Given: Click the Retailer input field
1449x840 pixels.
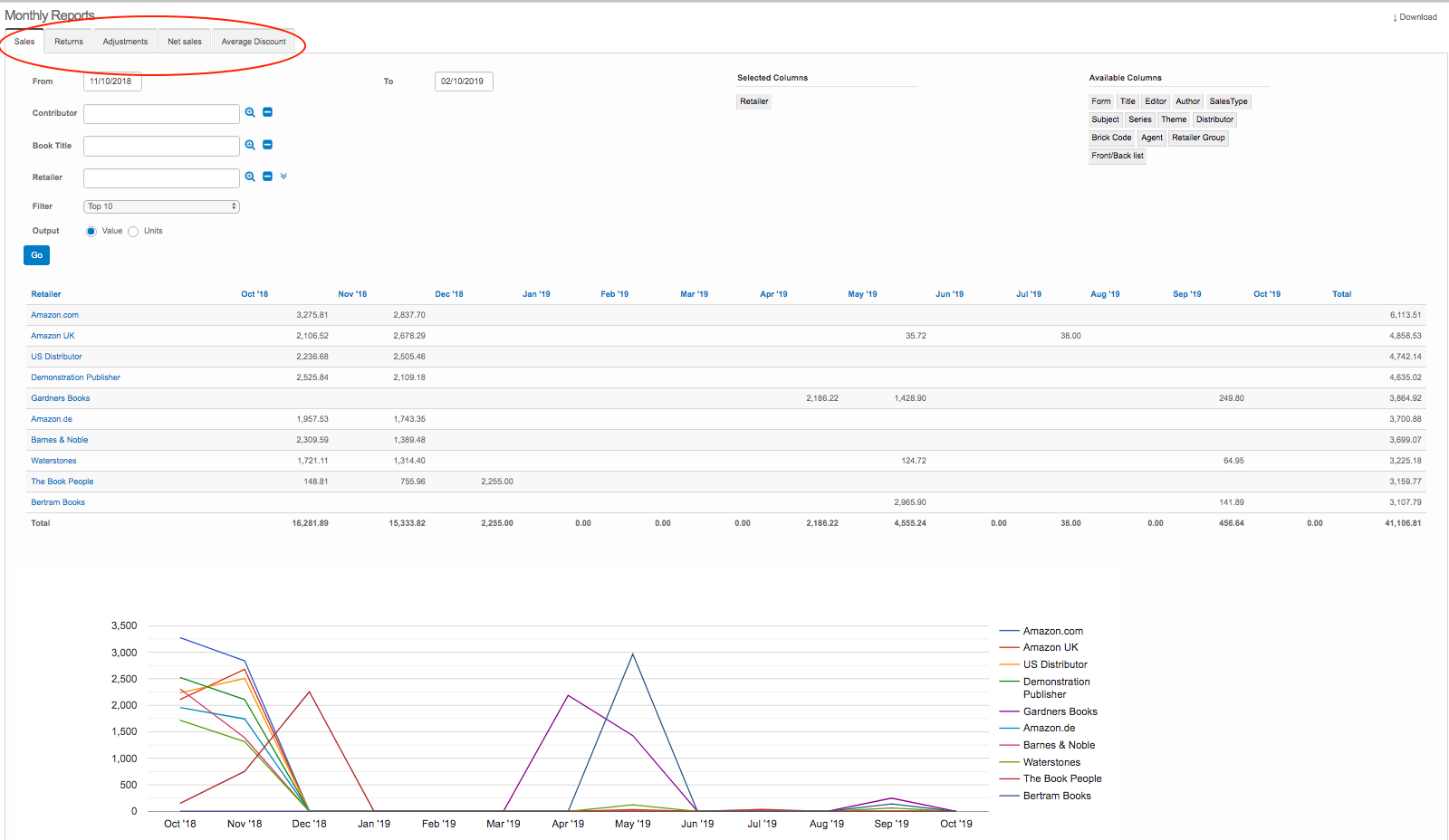Looking at the screenshot, I should pyautogui.click(x=161, y=177).
